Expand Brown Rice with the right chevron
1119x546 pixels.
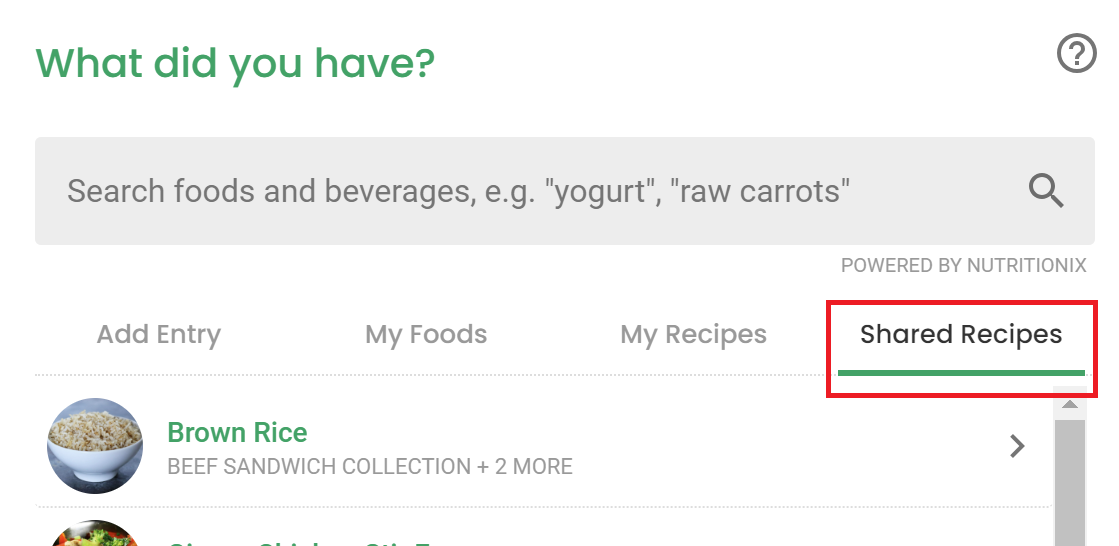coord(1017,446)
